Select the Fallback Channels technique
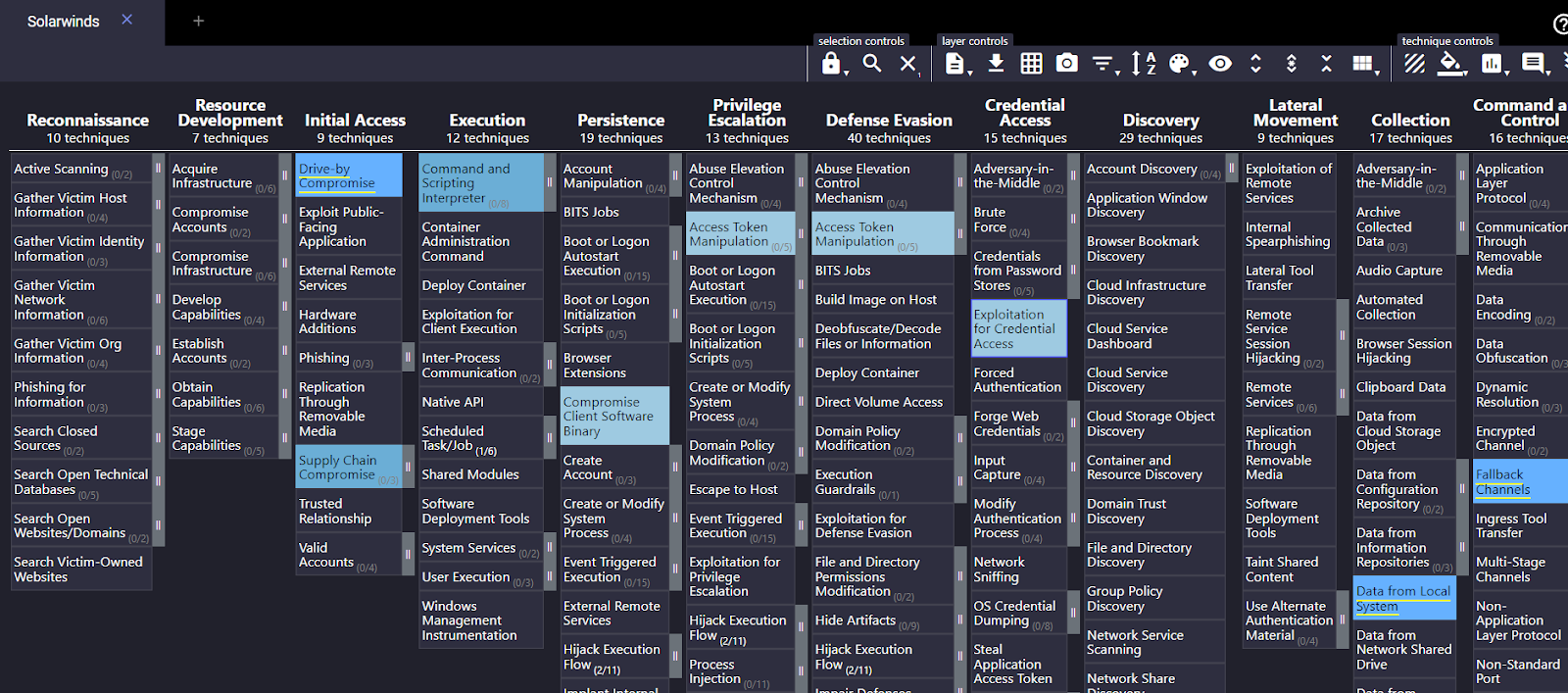Viewport: 1568px width, 693px height. coord(1520,481)
